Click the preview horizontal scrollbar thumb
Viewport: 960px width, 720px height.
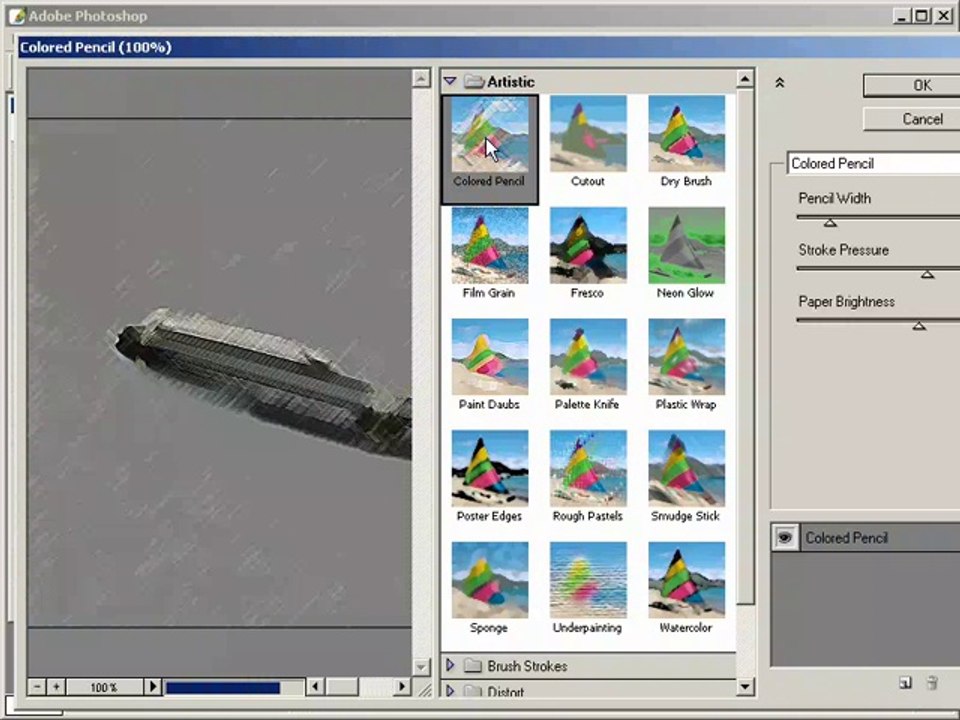(342, 687)
